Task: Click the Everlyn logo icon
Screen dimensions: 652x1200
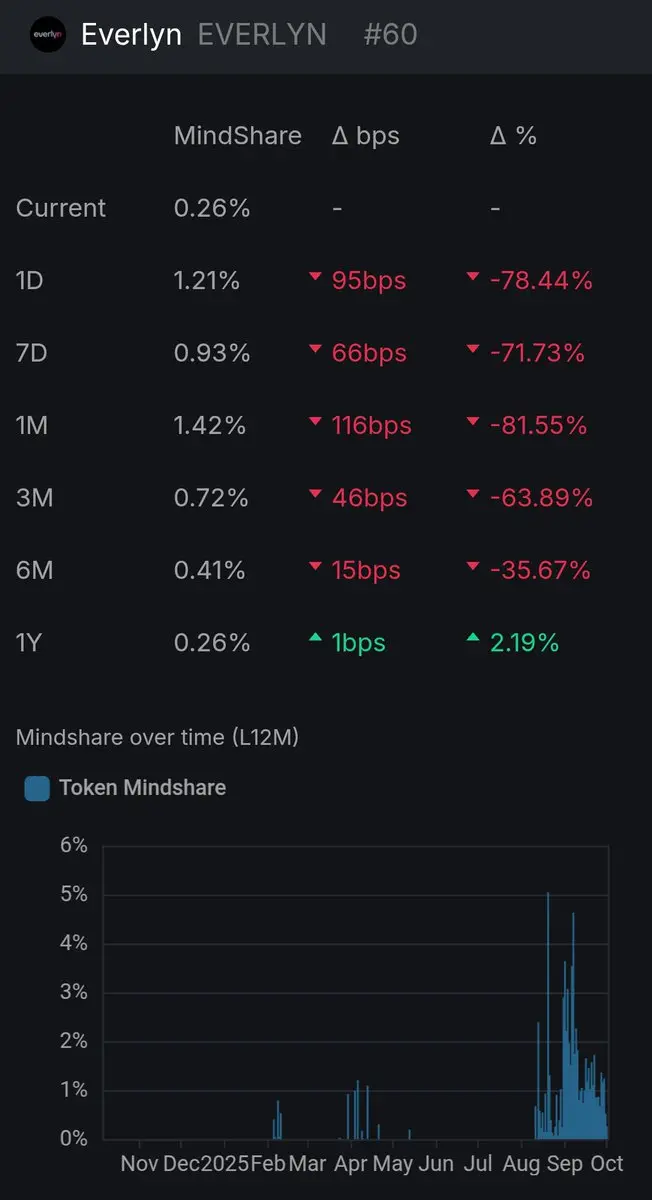Action: (x=48, y=35)
